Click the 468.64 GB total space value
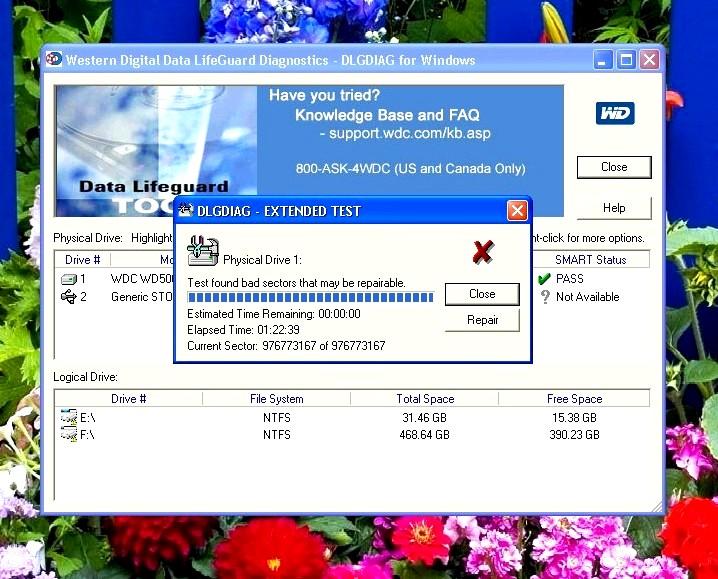 (x=424, y=435)
